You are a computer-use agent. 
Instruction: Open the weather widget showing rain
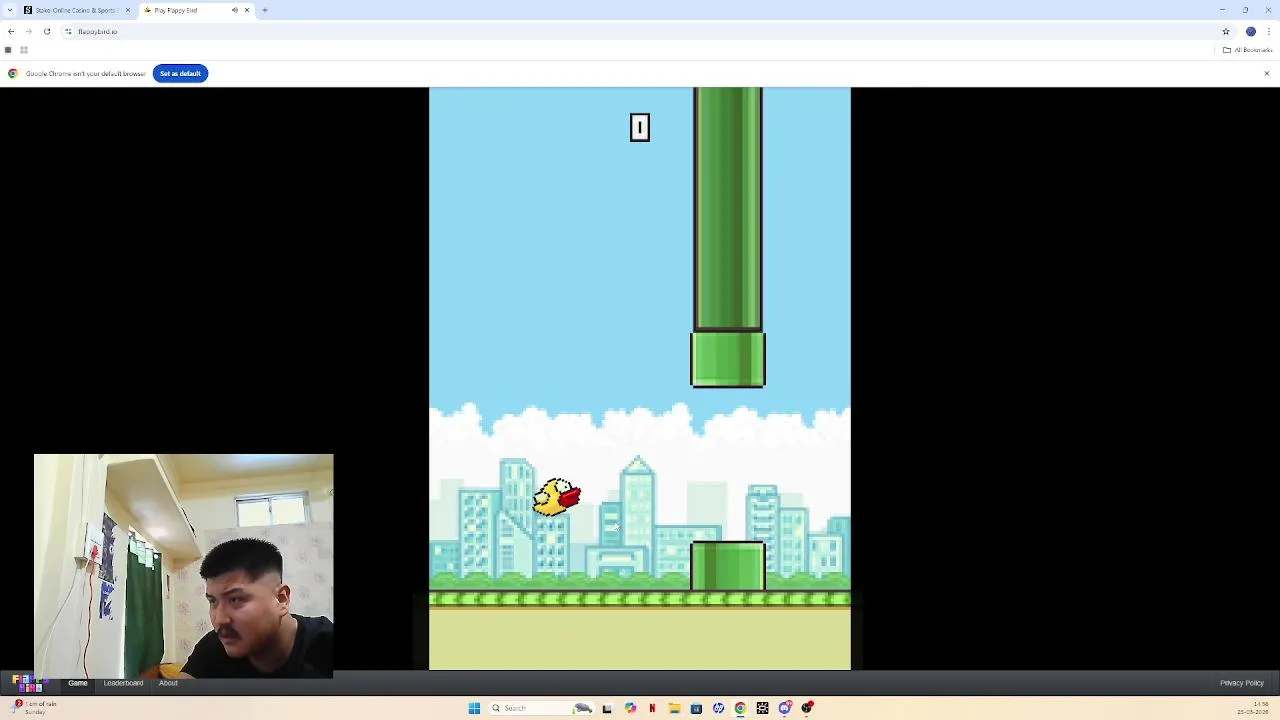coord(34,707)
